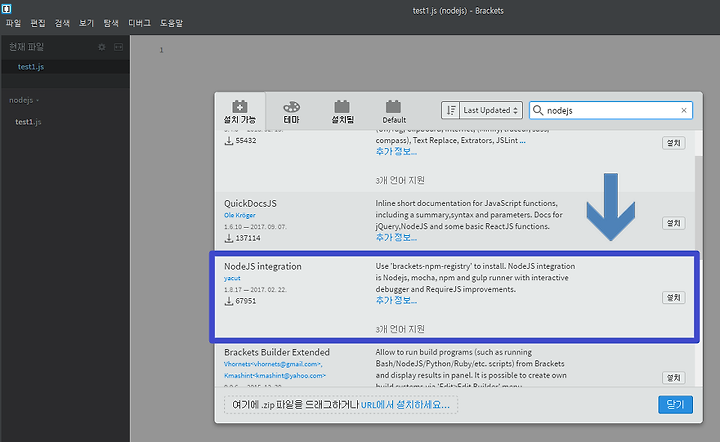Close the dialog with 닫기 button
720x442 pixels.
tap(675, 404)
